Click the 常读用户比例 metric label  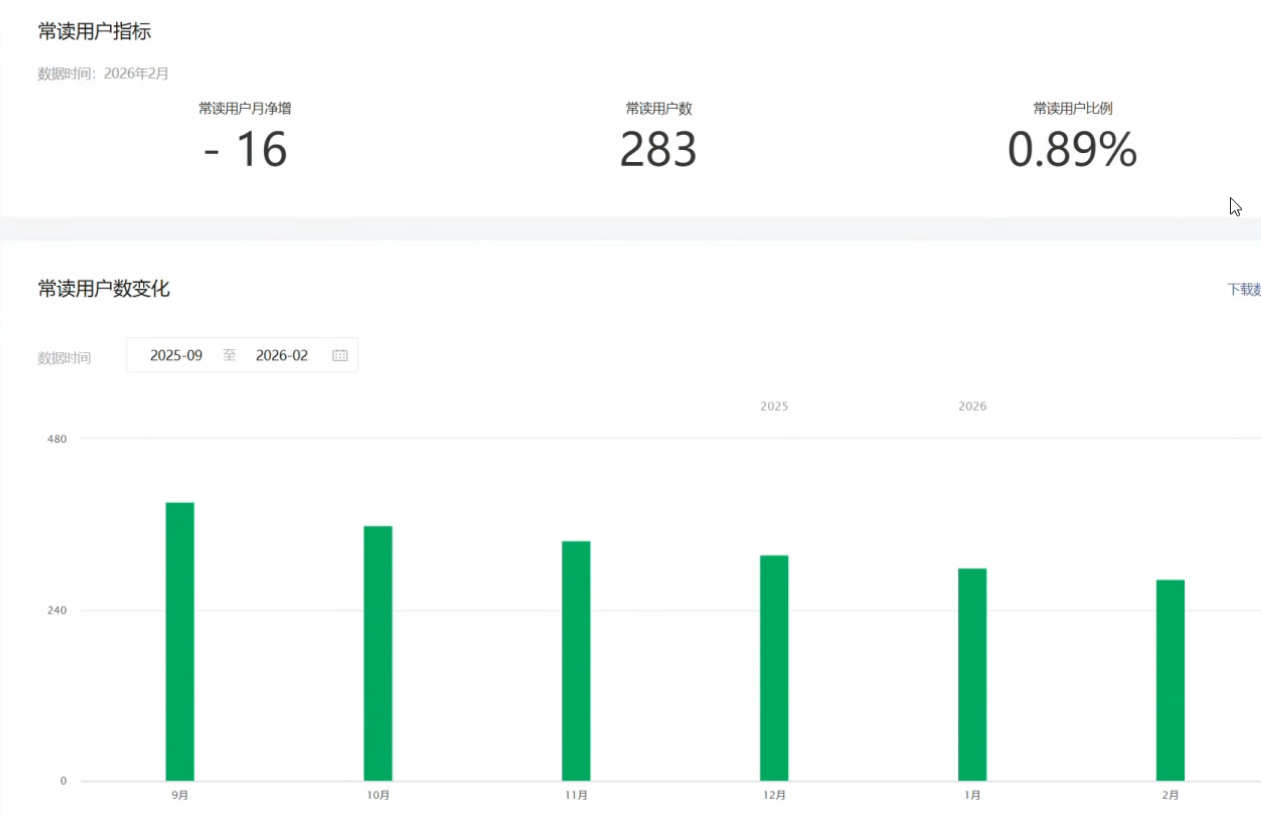pos(1072,108)
